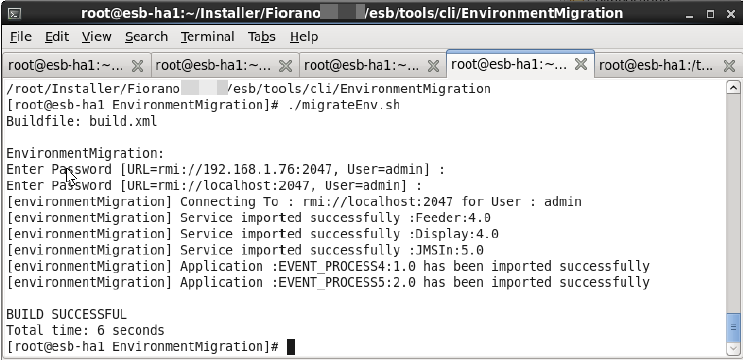
Task: Click the scrollbar up arrow
Action: (x=733, y=87)
